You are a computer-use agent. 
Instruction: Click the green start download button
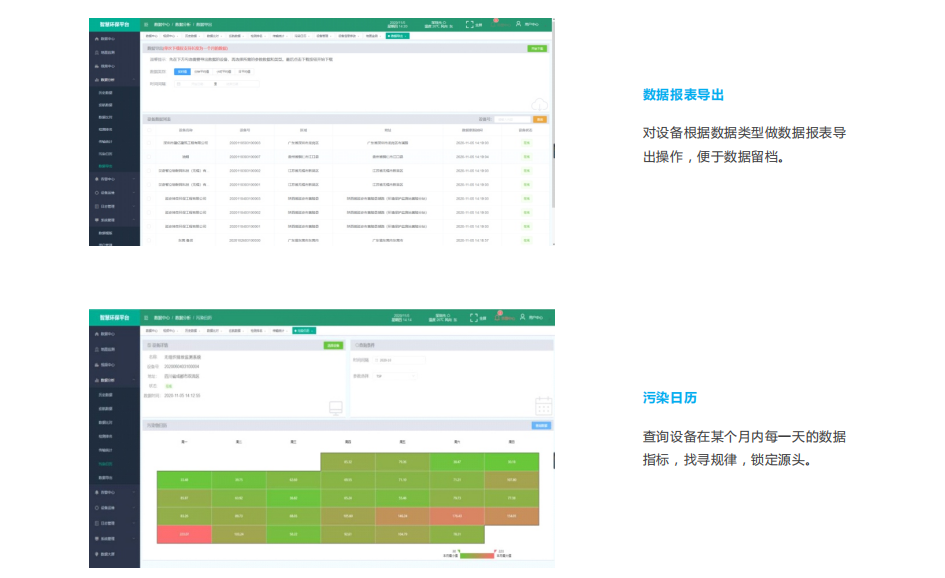click(537, 47)
